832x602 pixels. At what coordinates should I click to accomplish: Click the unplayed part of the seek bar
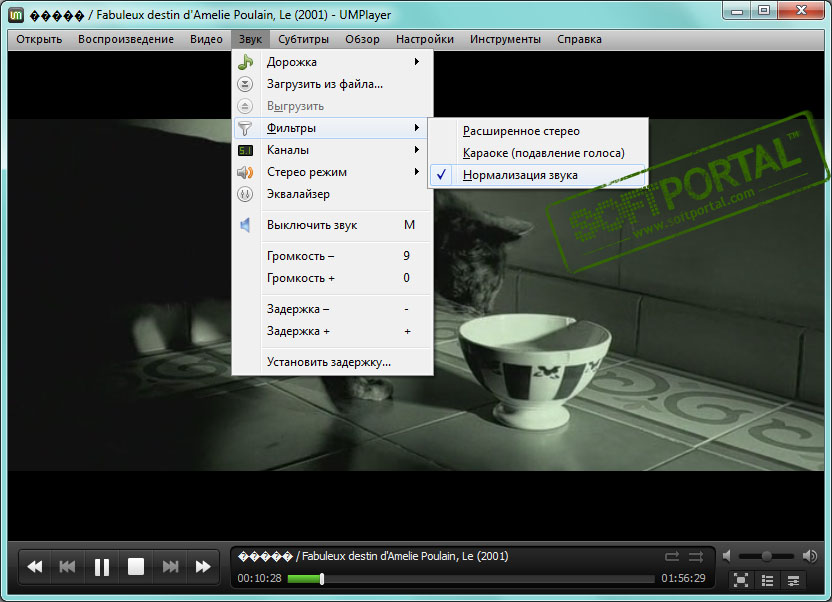(488, 579)
